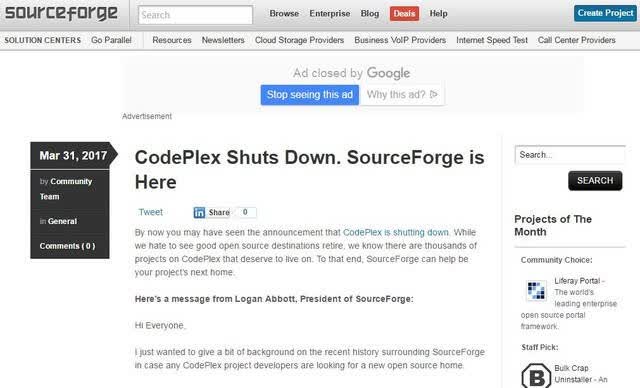Click Stop seeing this ad button
640x388 pixels.
click(310, 95)
